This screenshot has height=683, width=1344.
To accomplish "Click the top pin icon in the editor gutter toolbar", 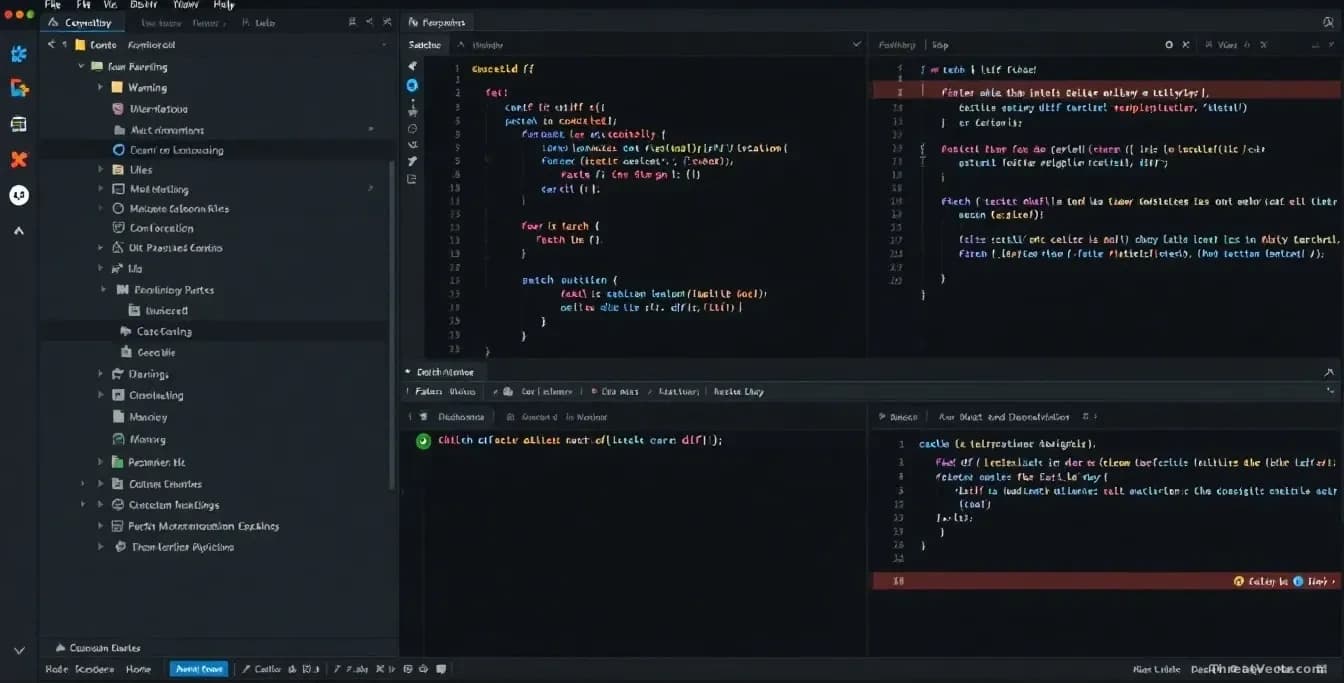I will 412,66.
